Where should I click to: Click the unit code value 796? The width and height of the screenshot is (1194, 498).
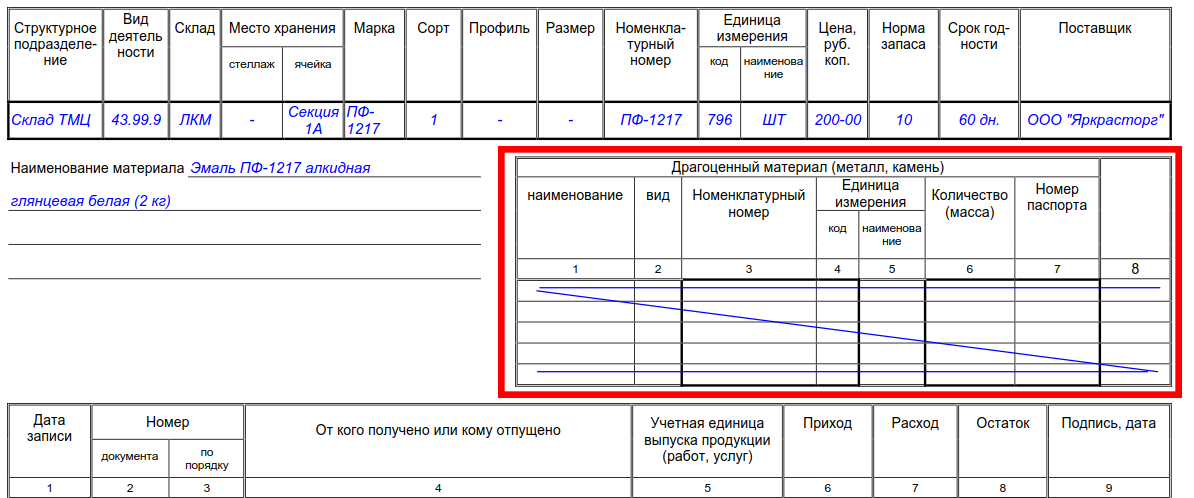719,120
